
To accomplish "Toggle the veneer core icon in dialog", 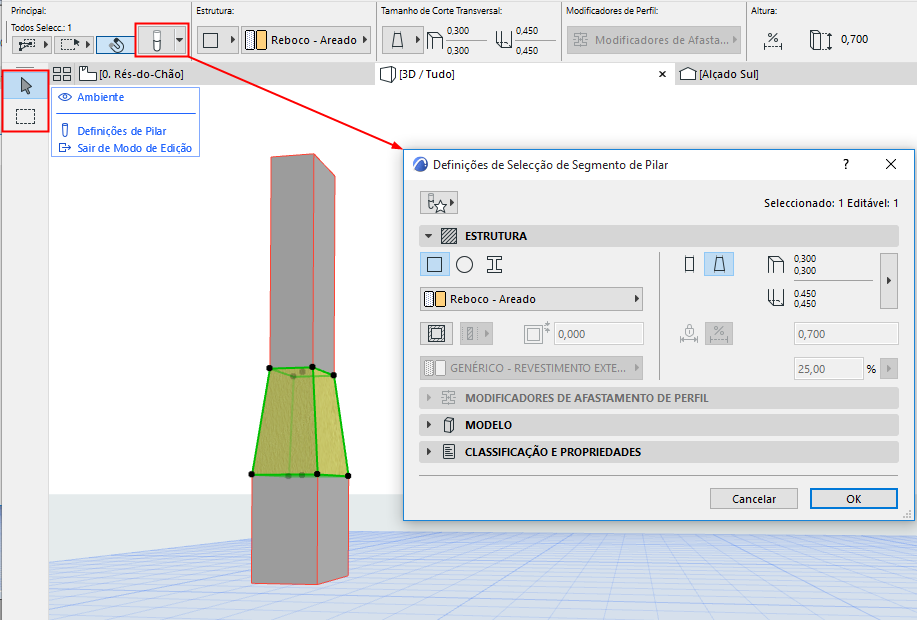I will point(436,333).
